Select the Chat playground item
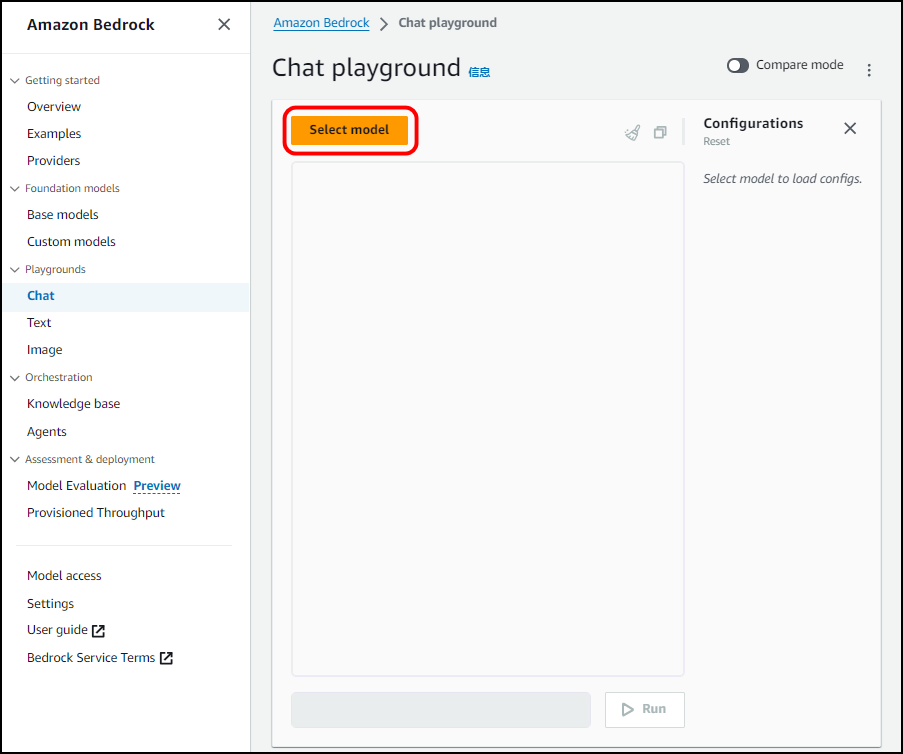The width and height of the screenshot is (903, 754). [126, 296]
